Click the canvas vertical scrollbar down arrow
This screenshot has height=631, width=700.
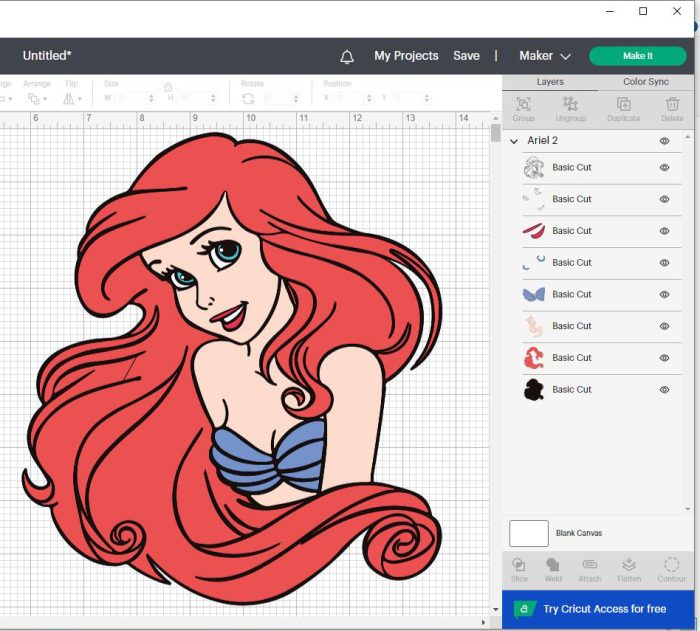click(496, 610)
